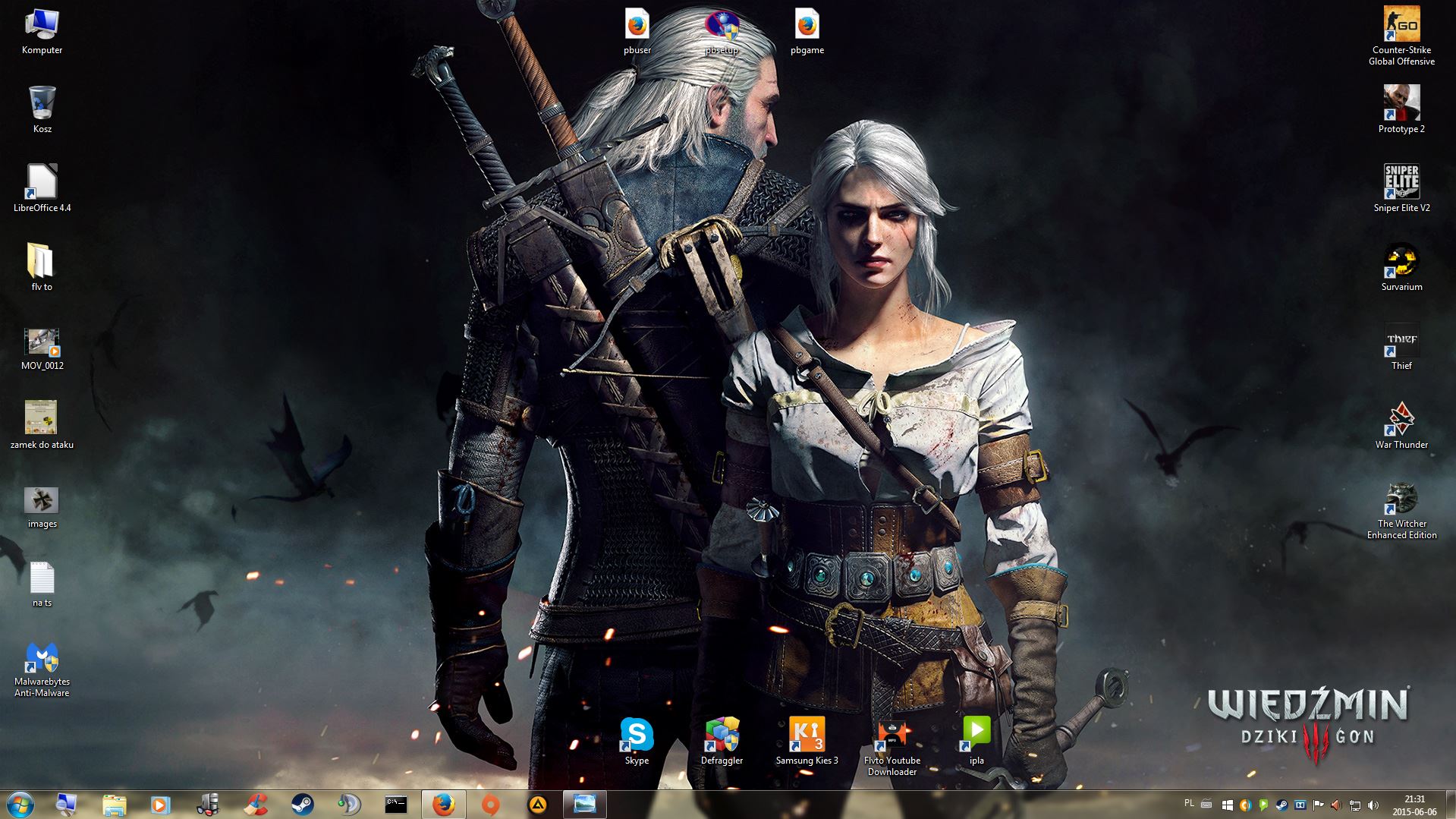Open the Action Center flag icon

click(1318, 805)
